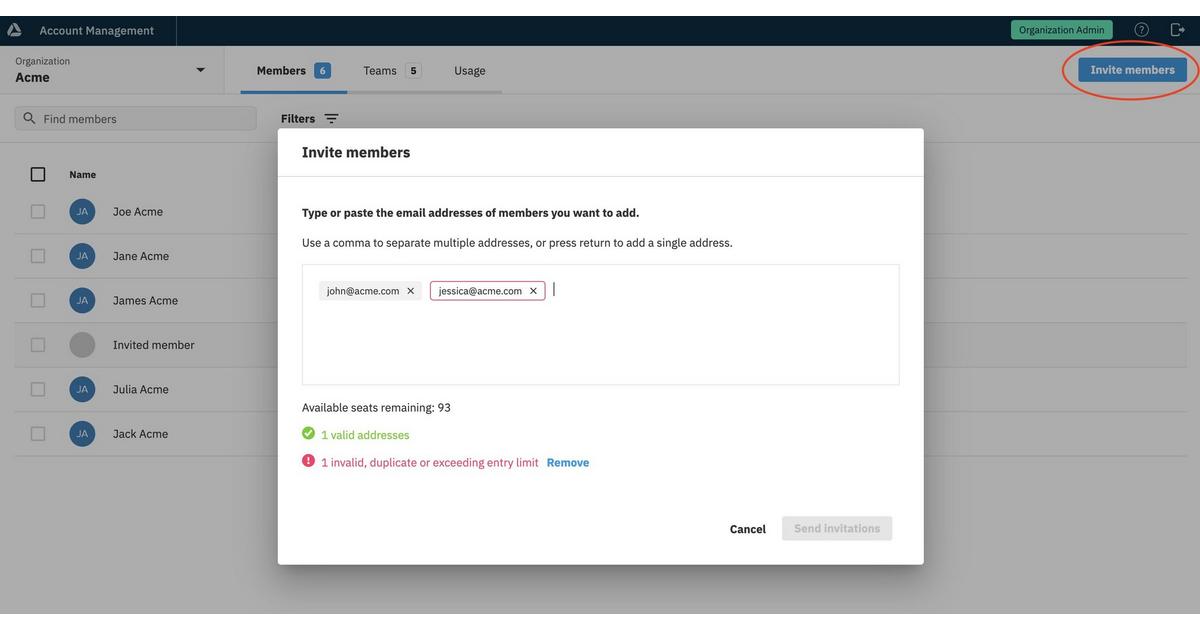Switch to the Teams tab
Viewport: 1200px width, 630px height.
click(391, 70)
